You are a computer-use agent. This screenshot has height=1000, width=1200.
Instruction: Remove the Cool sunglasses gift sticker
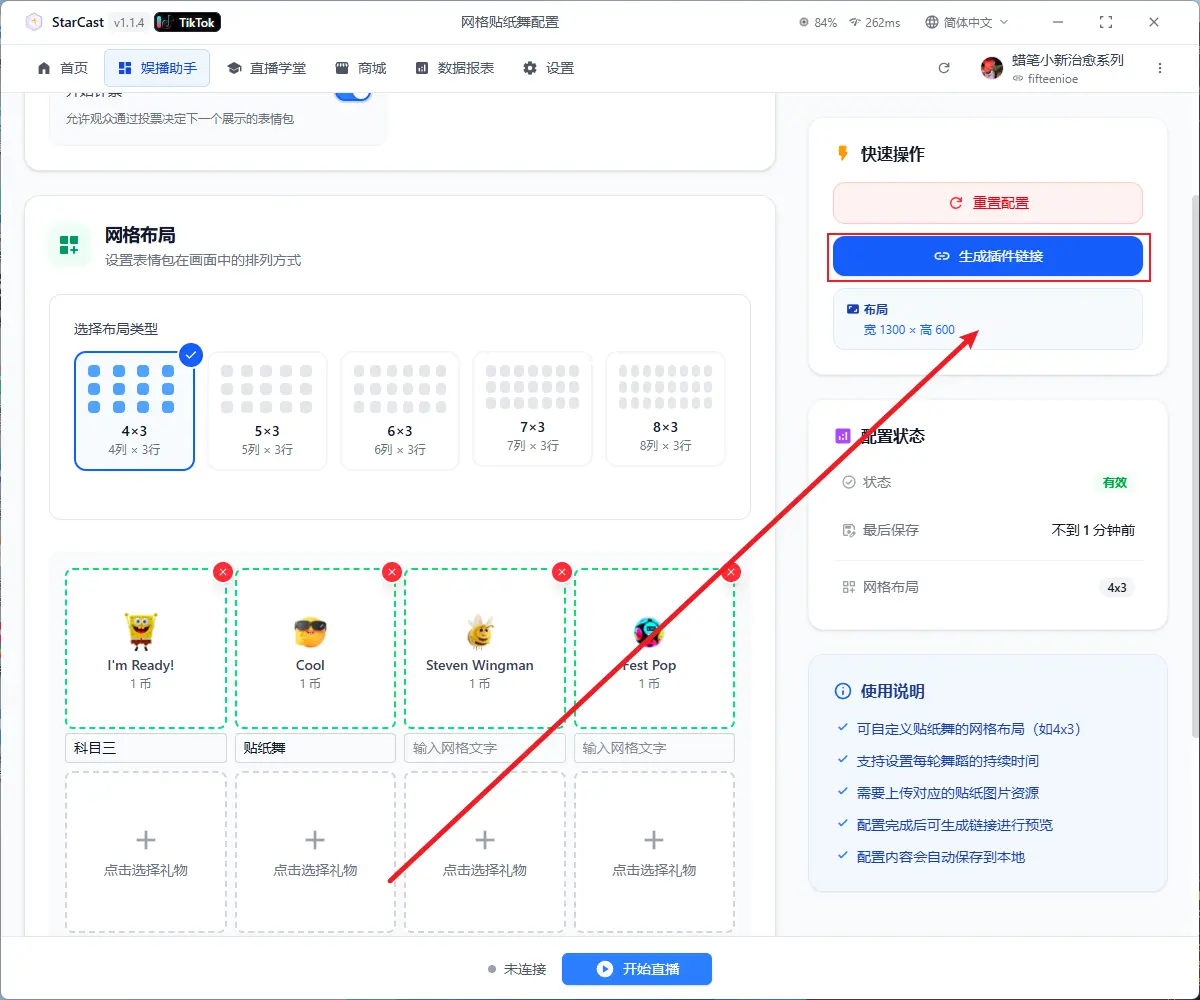coord(392,572)
